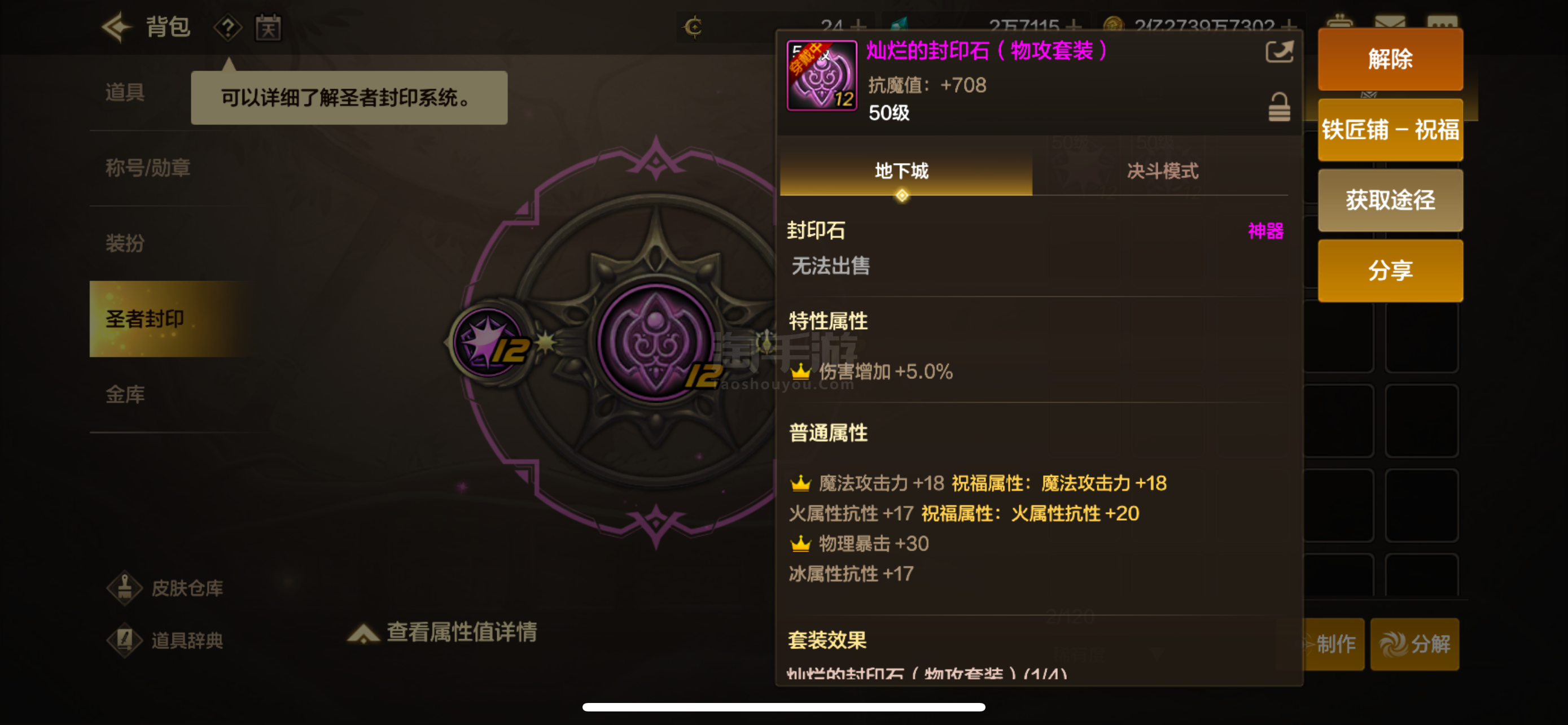Open the calendar icon in top bar
Viewport: 1568px width, 725px height.
268,28
